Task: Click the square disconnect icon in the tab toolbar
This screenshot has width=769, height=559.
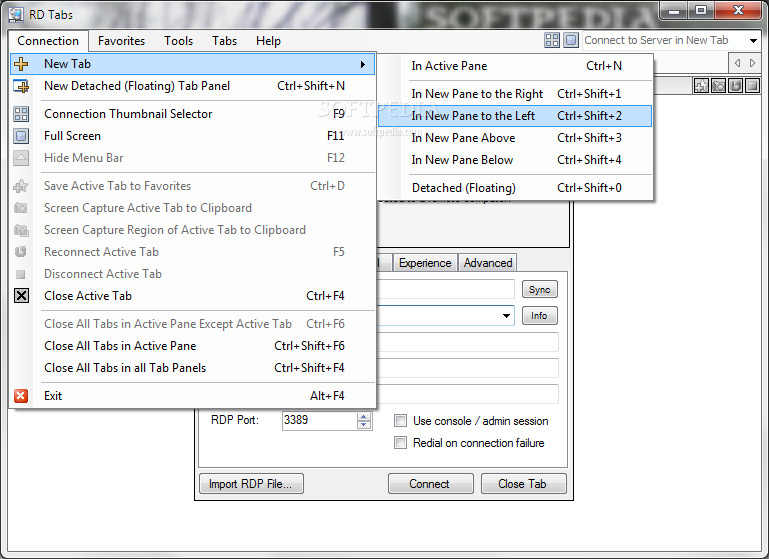Action: point(752,86)
